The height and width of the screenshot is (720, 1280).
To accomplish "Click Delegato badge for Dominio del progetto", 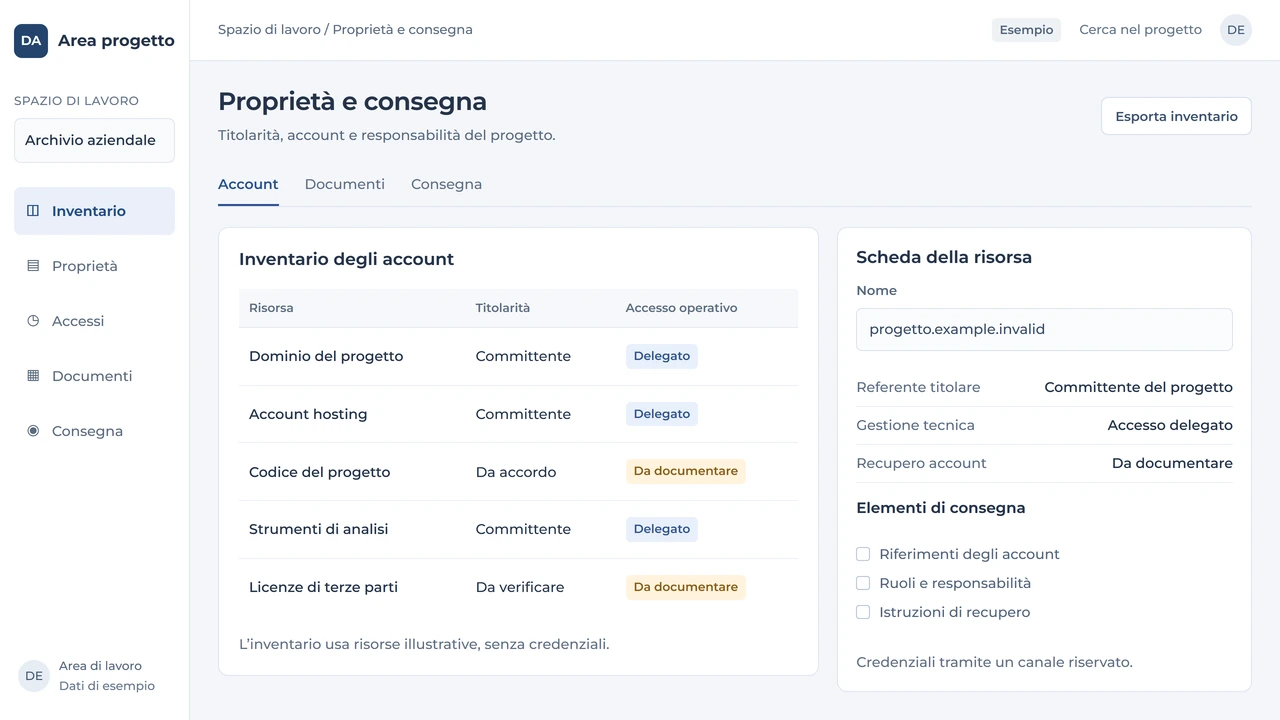I will coord(662,356).
